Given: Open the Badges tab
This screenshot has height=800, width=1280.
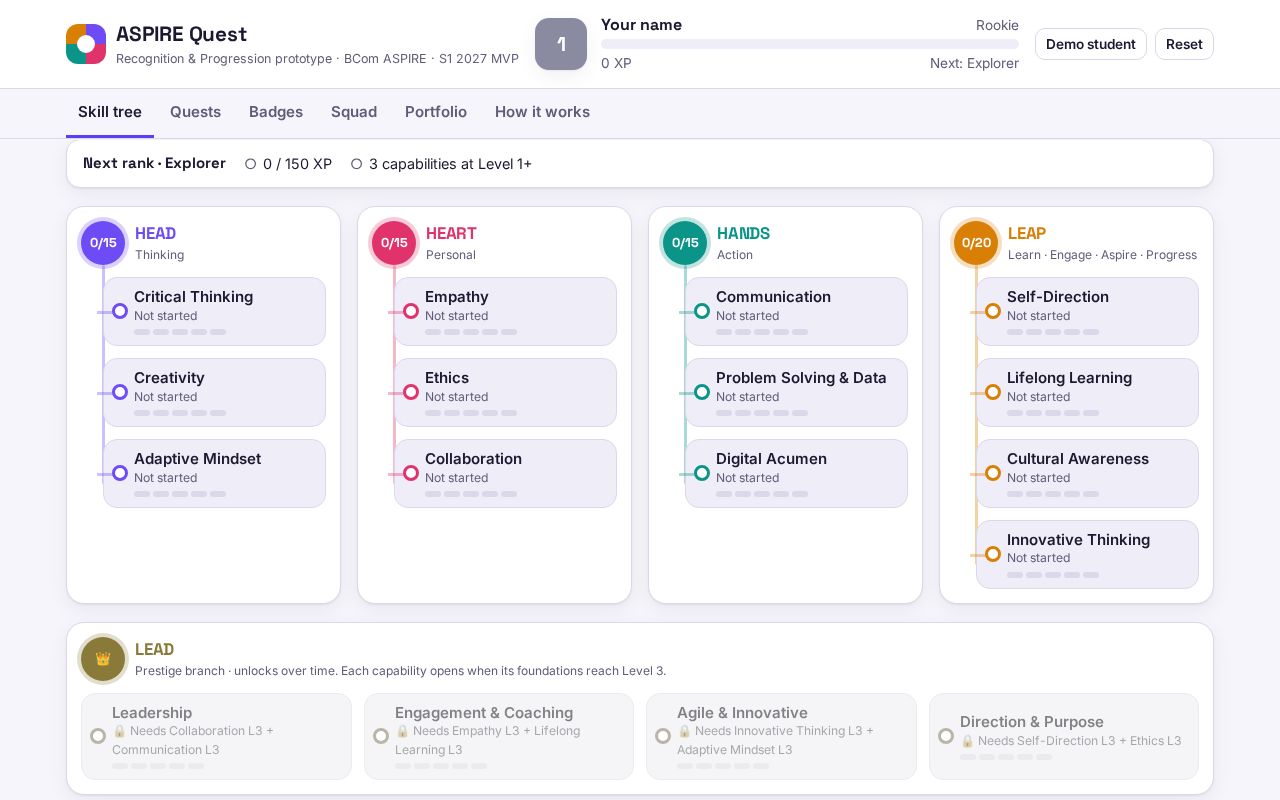Looking at the screenshot, I should (276, 112).
